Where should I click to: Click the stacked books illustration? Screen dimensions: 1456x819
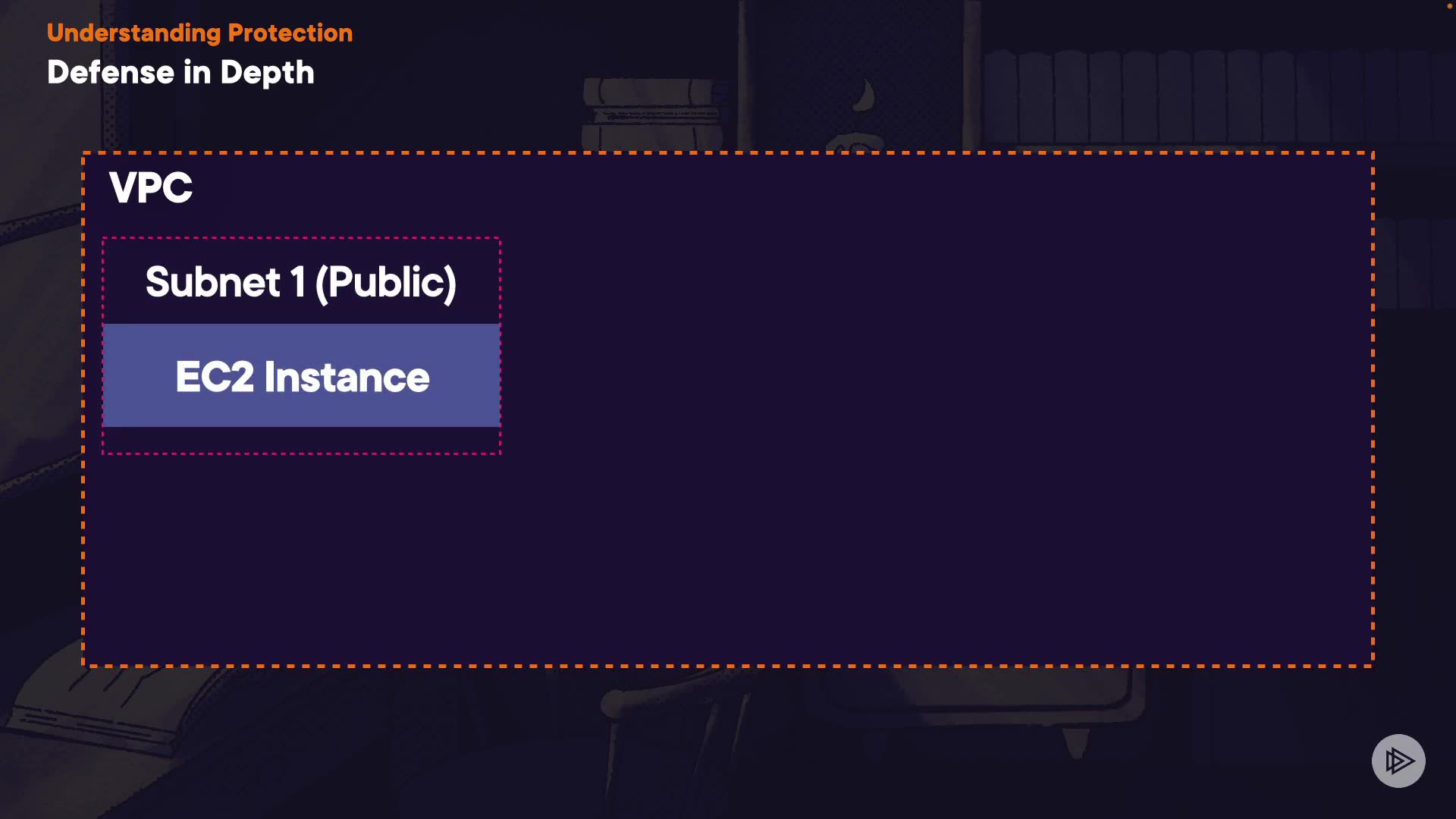coord(652,112)
